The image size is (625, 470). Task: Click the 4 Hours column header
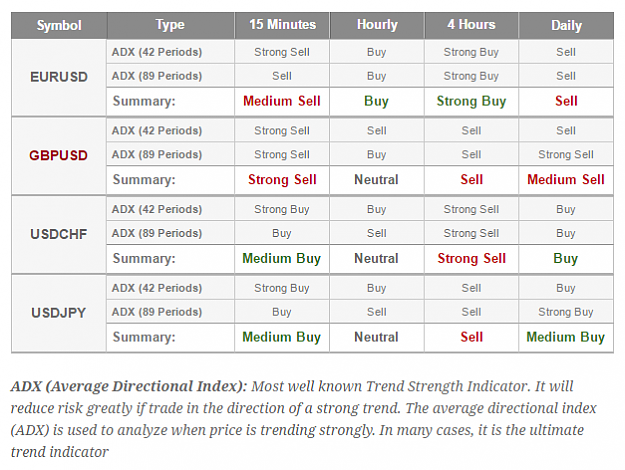tap(472, 26)
